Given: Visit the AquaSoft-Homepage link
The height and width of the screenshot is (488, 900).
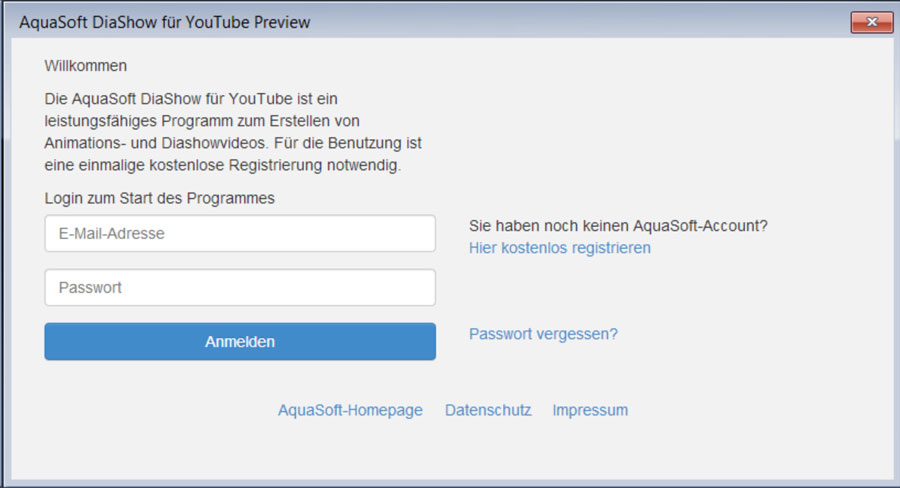Looking at the screenshot, I should (350, 410).
